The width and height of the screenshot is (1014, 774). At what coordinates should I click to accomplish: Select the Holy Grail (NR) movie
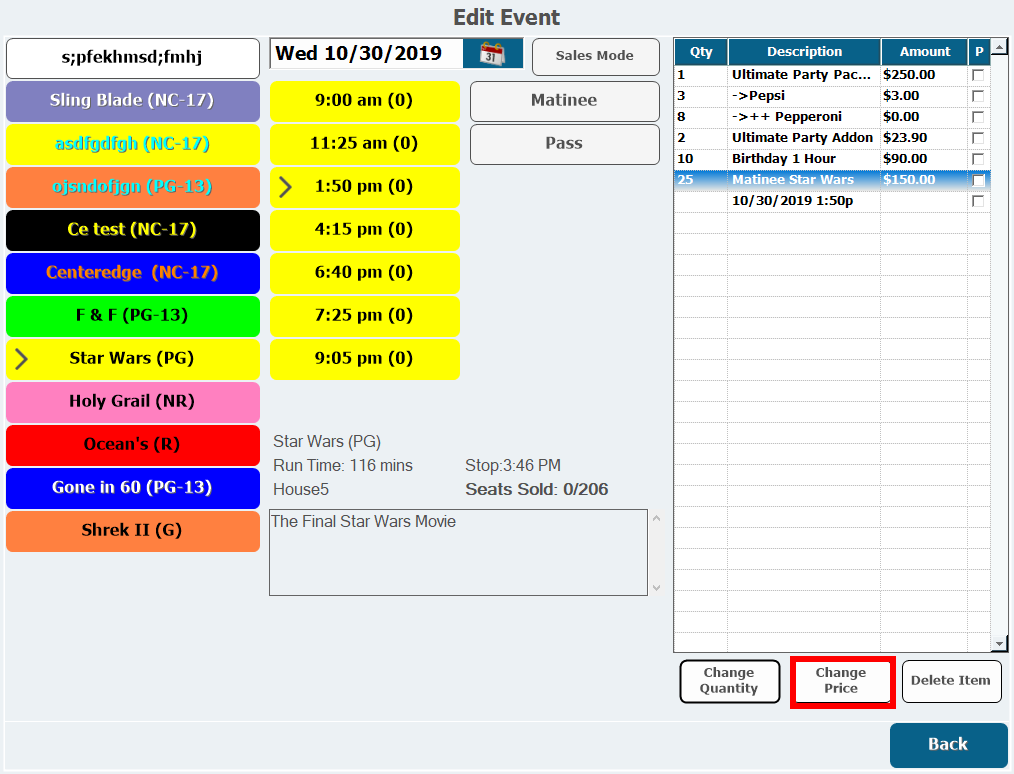[x=132, y=402]
